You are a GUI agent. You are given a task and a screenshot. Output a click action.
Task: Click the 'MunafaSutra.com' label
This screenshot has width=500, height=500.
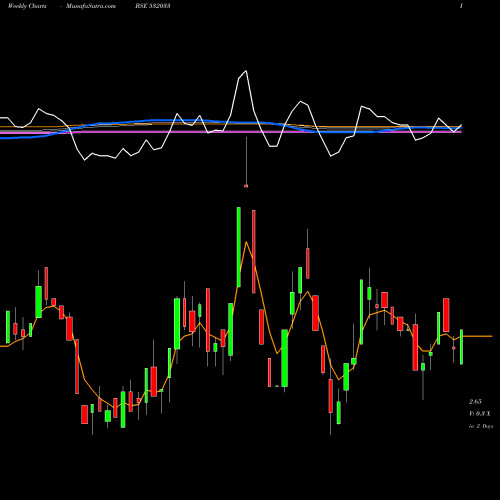91,6
